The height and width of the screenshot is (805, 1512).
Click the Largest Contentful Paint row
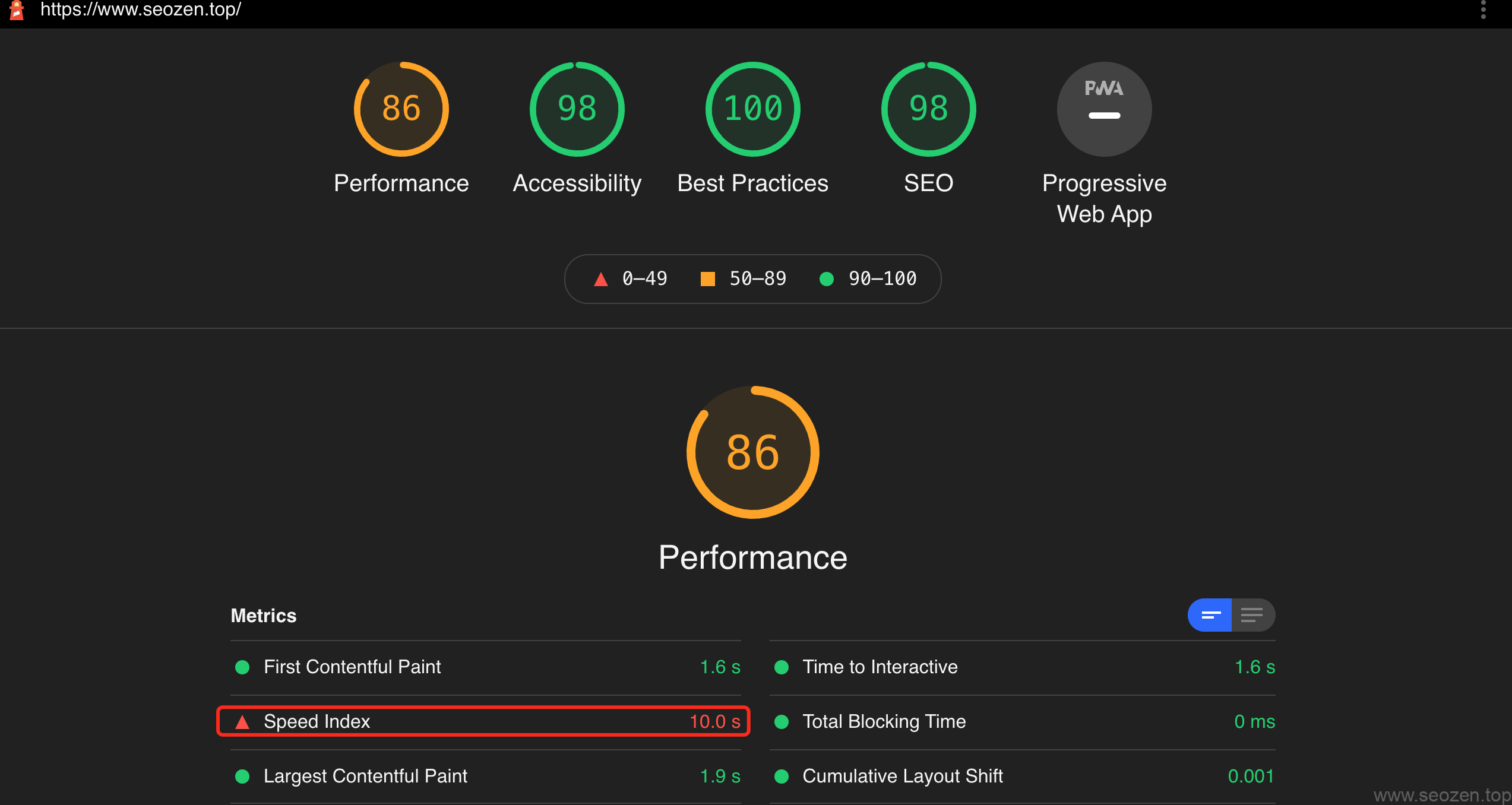point(365,776)
